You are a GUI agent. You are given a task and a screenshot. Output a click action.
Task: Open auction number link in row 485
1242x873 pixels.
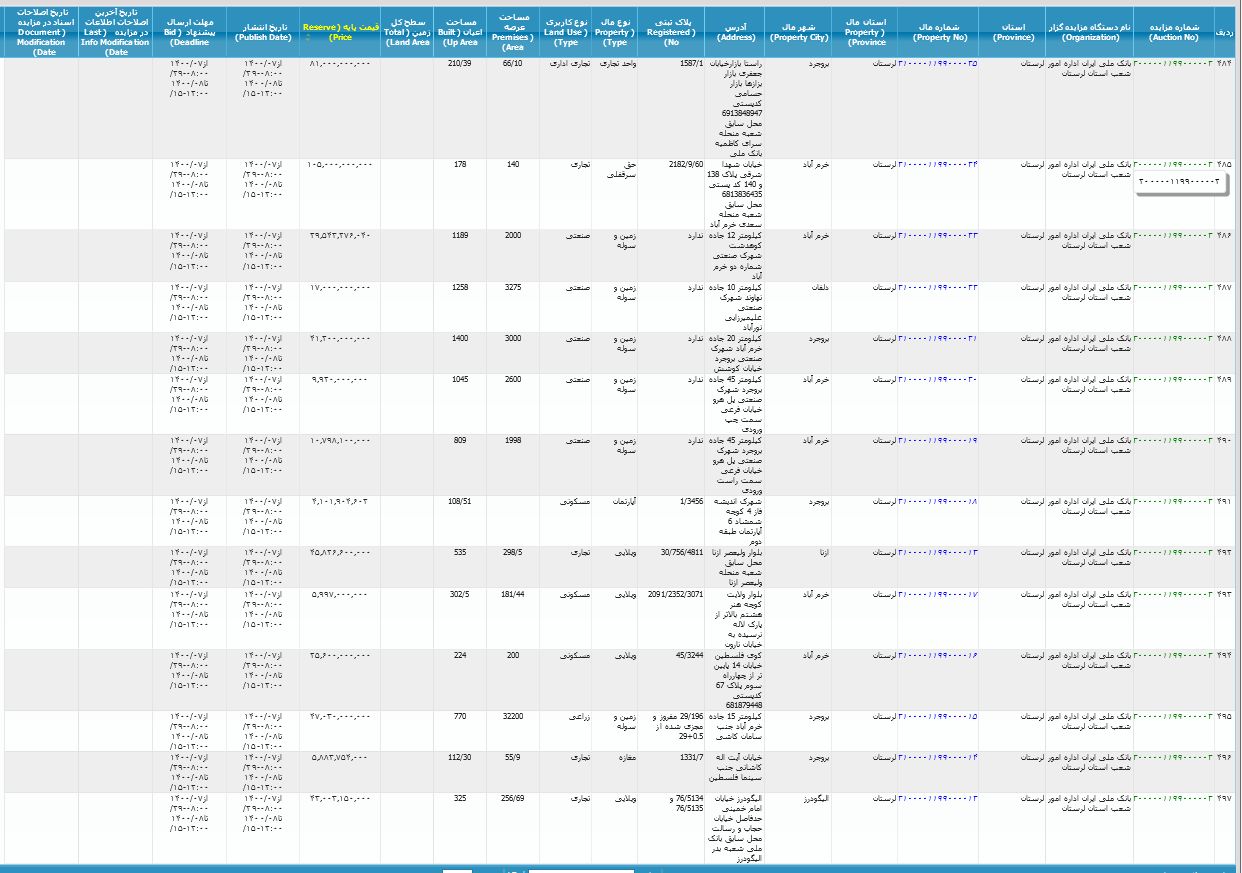(1174, 164)
